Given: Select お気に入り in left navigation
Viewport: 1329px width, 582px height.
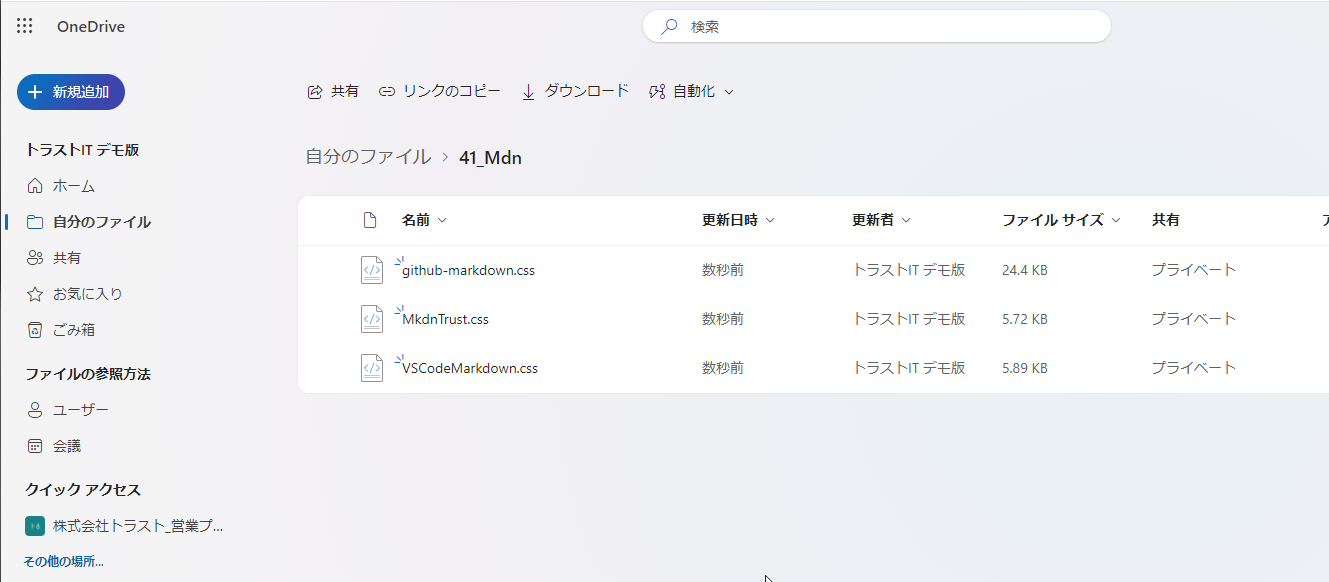Looking at the screenshot, I should [x=87, y=294].
